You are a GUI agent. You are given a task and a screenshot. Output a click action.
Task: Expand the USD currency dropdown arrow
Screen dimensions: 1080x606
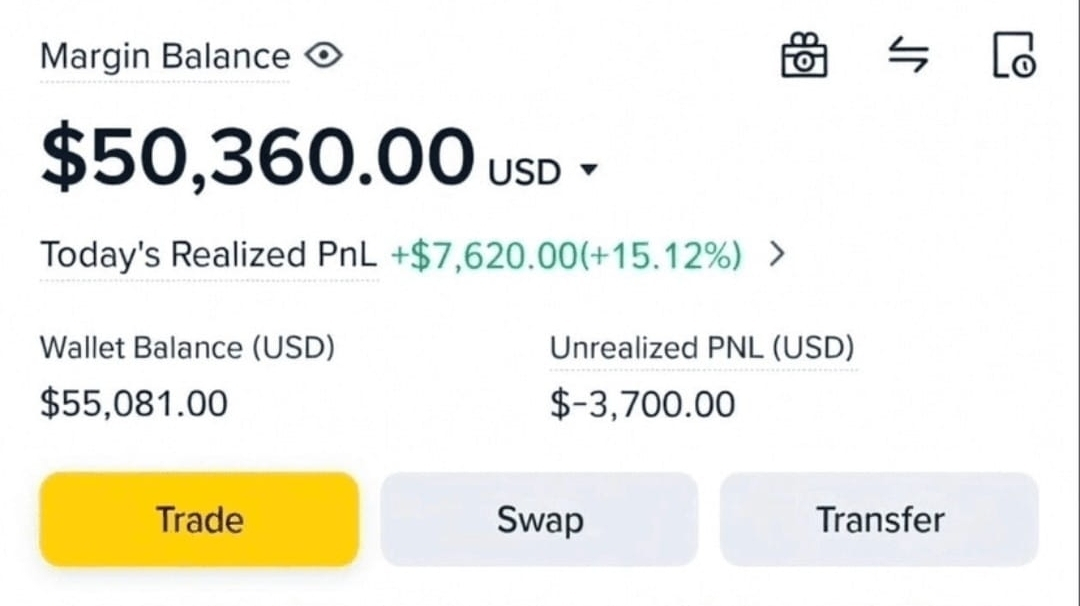pos(588,171)
